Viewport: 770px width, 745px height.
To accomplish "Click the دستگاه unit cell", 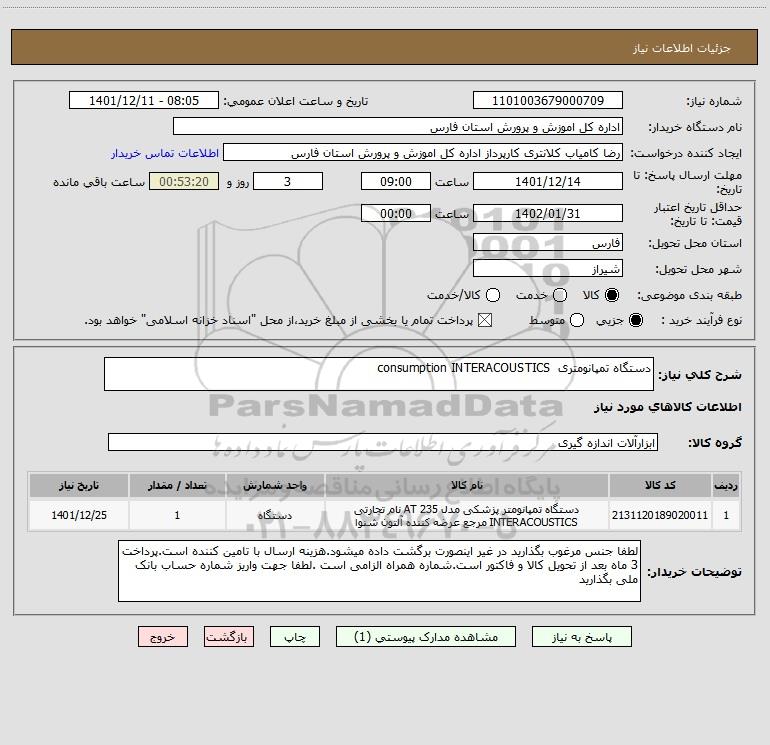I will (x=275, y=515).
